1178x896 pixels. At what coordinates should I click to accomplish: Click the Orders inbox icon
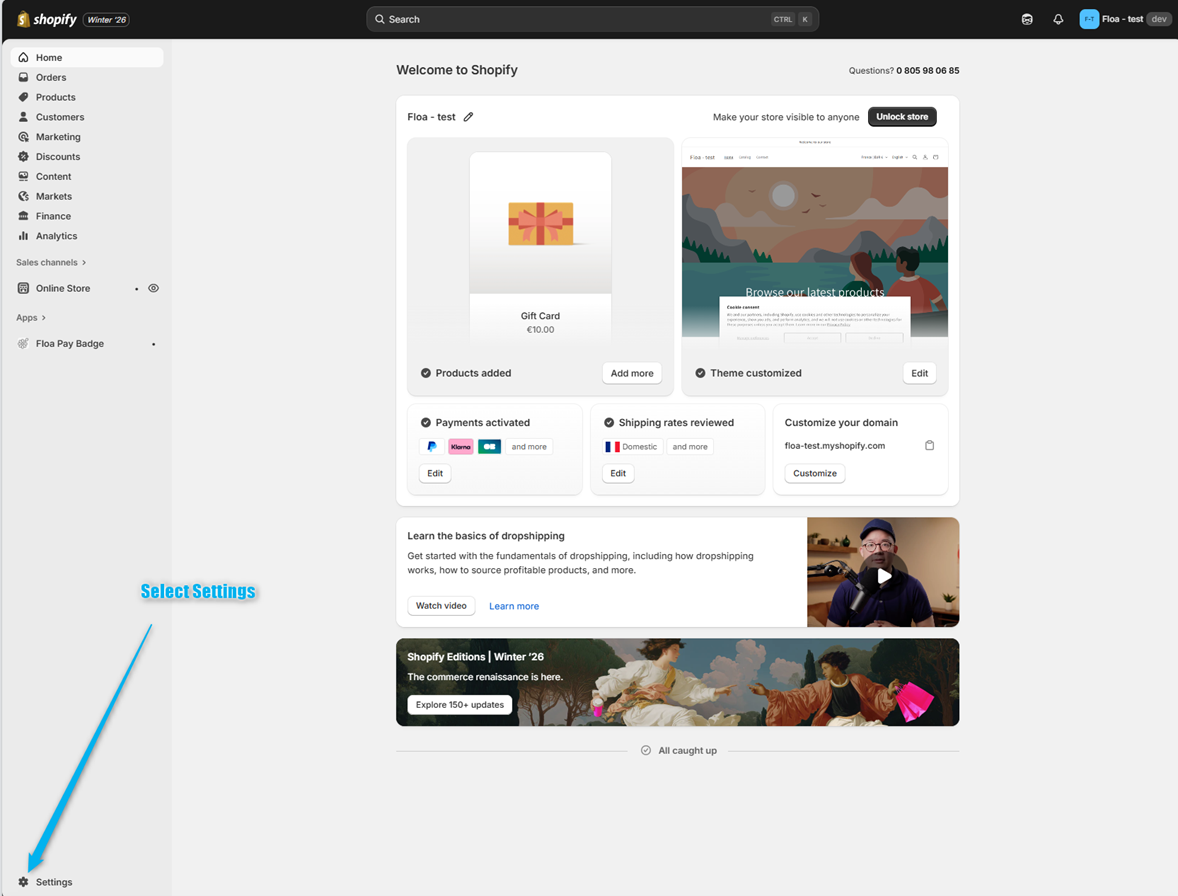(23, 77)
